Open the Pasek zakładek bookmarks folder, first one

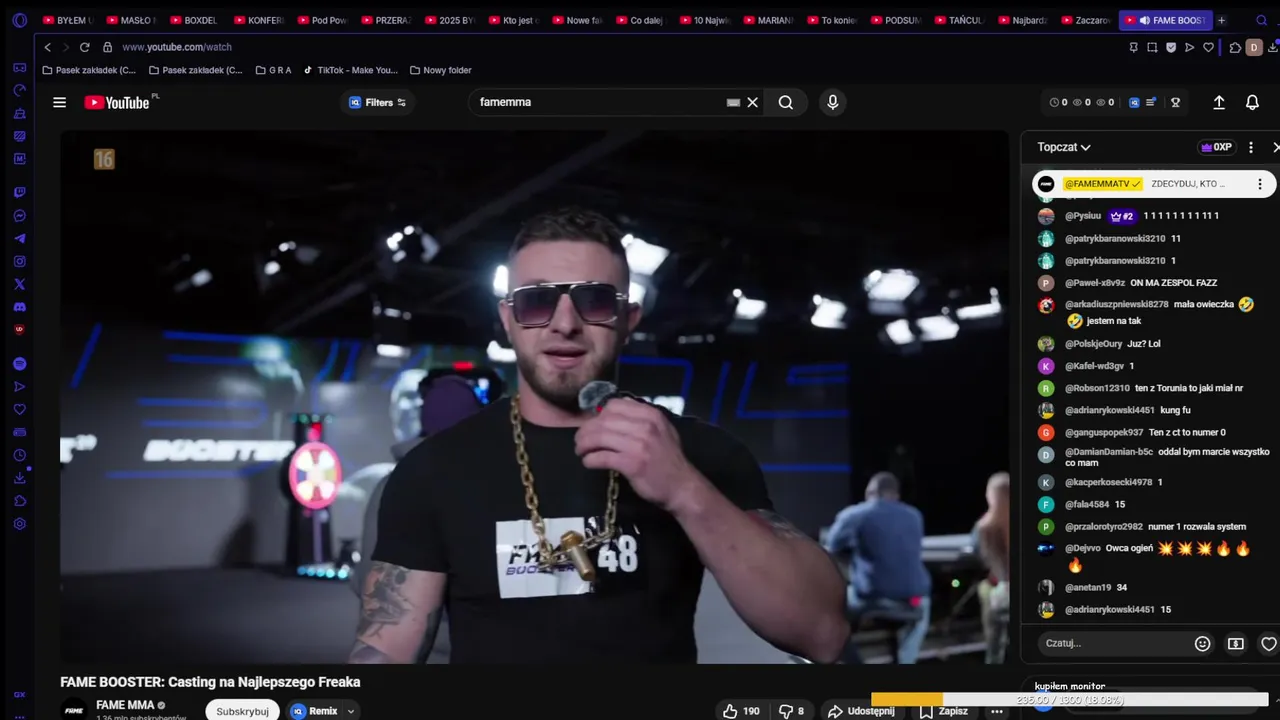(x=89, y=70)
